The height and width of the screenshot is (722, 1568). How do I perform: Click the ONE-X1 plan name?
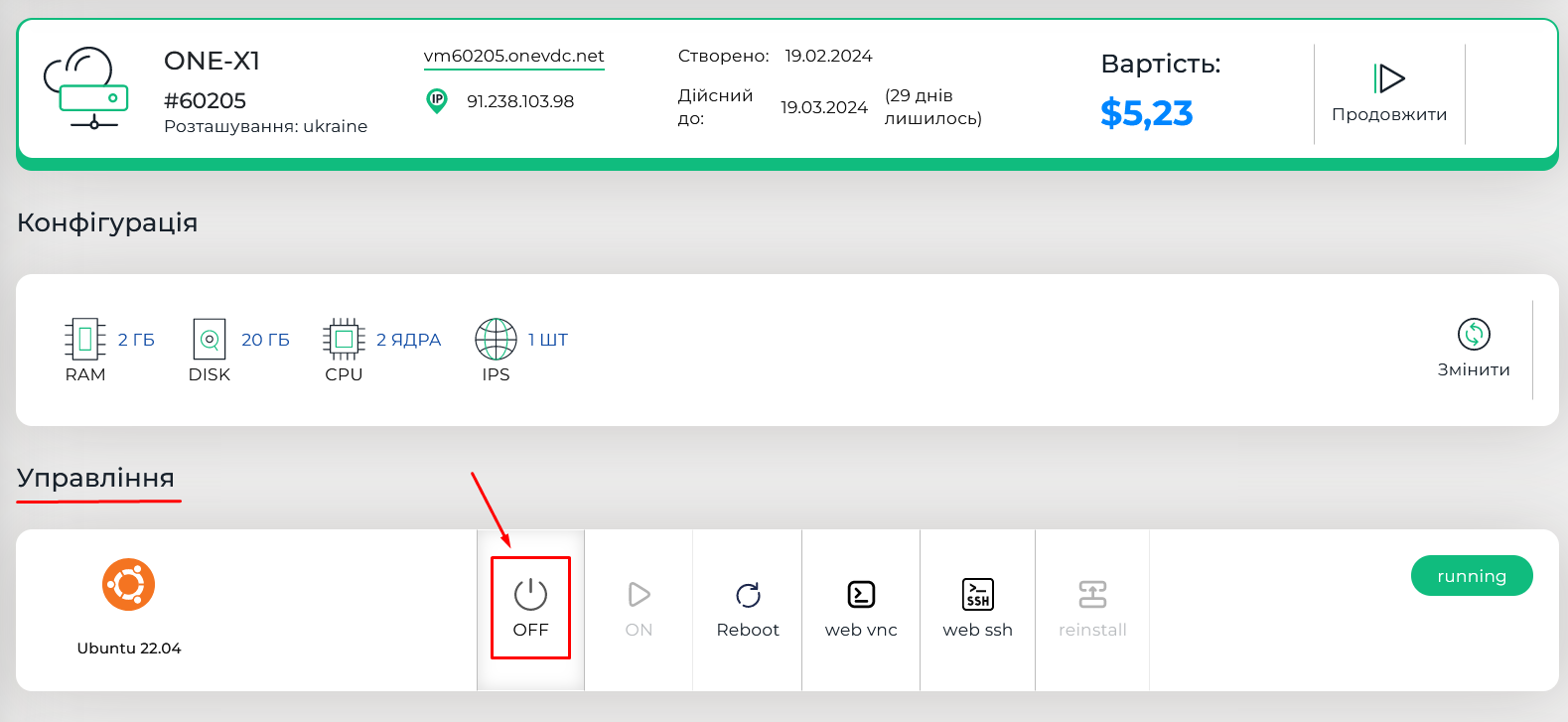coord(212,61)
